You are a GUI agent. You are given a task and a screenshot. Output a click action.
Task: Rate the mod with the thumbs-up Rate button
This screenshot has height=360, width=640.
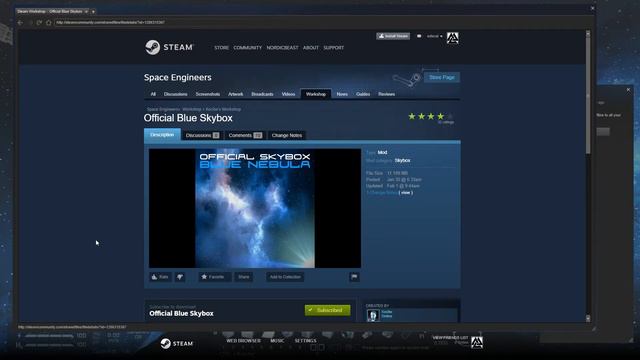click(160, 277)
